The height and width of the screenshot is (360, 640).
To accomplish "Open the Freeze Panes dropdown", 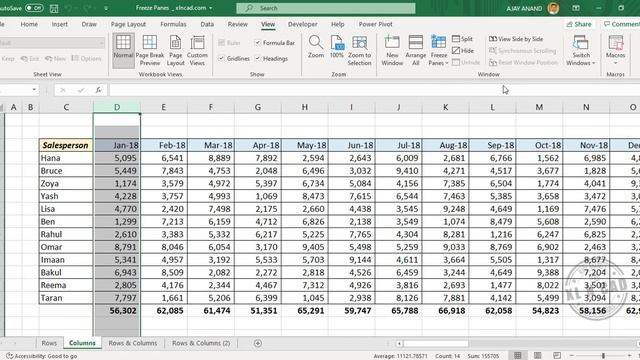I will point(439,50).
